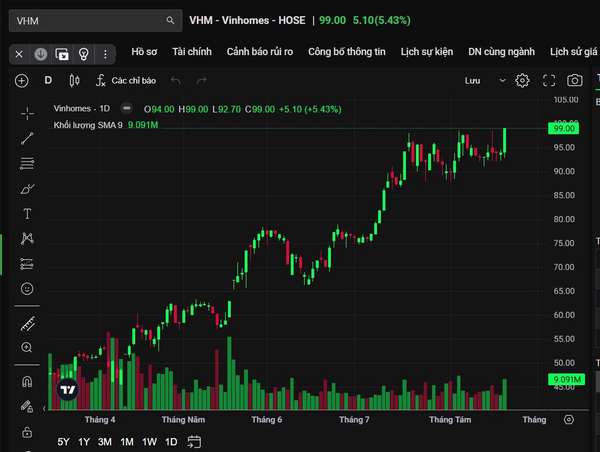Click the lightbulb ideas icon
The width and height of the screenshot is (600, 452).
(x=84, y=54)
